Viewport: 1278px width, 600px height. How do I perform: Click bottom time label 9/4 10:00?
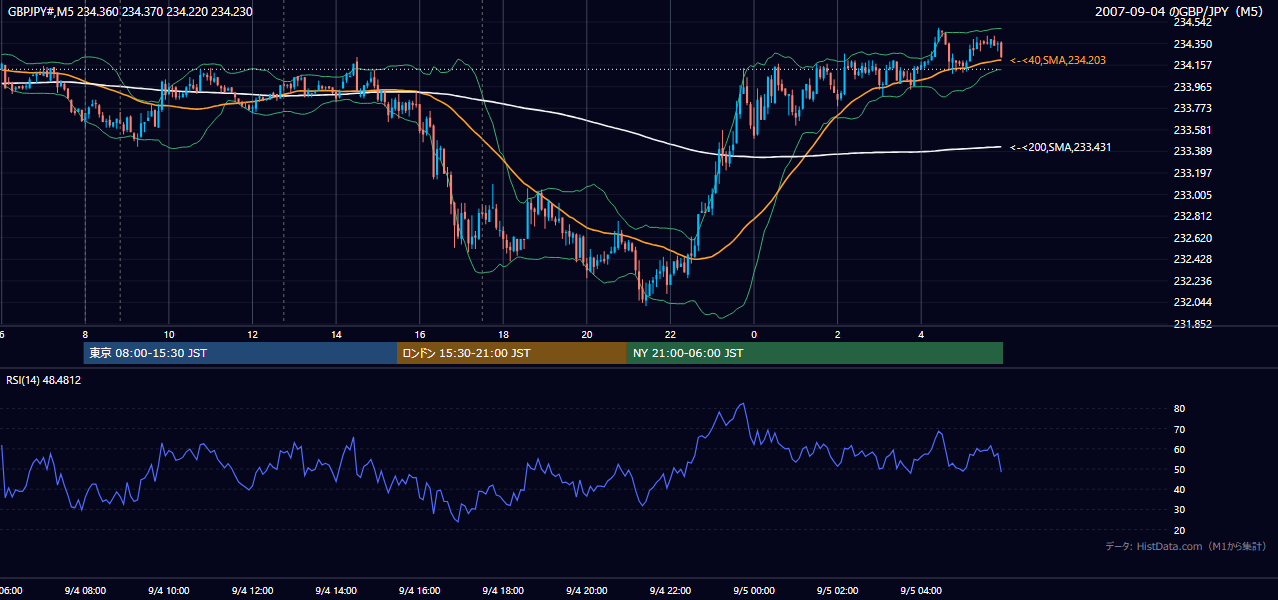(x=168, y=591)
